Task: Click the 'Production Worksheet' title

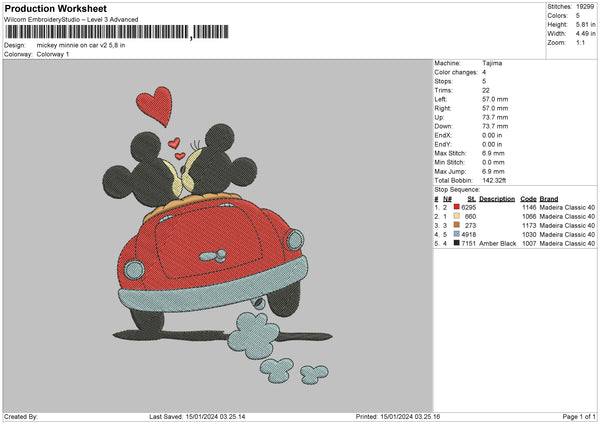Action: click(x=55, y=8)
